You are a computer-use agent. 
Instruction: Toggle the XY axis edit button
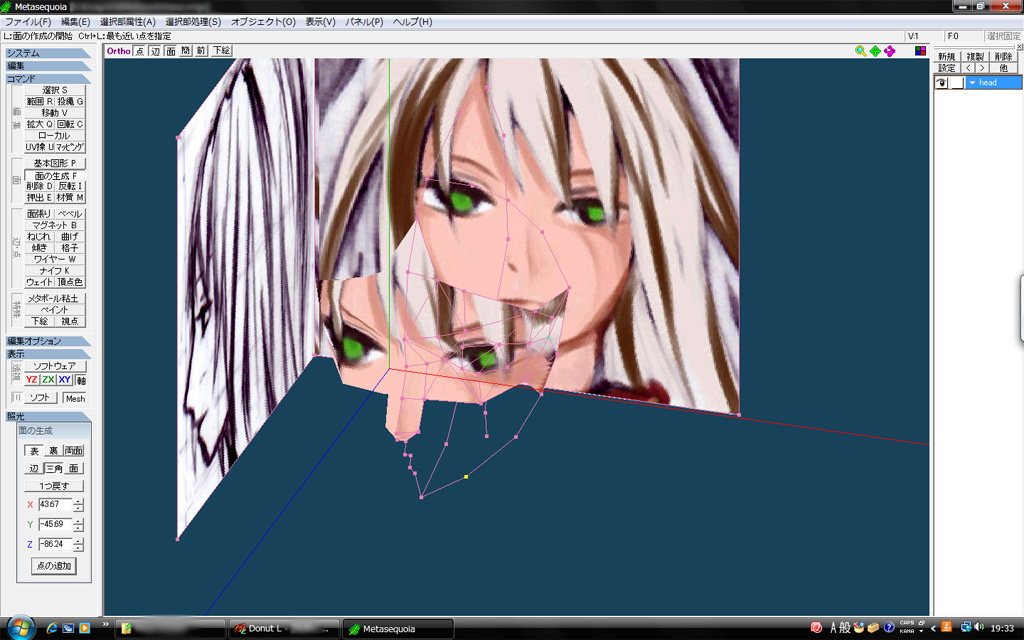click(x=65, y=380)
